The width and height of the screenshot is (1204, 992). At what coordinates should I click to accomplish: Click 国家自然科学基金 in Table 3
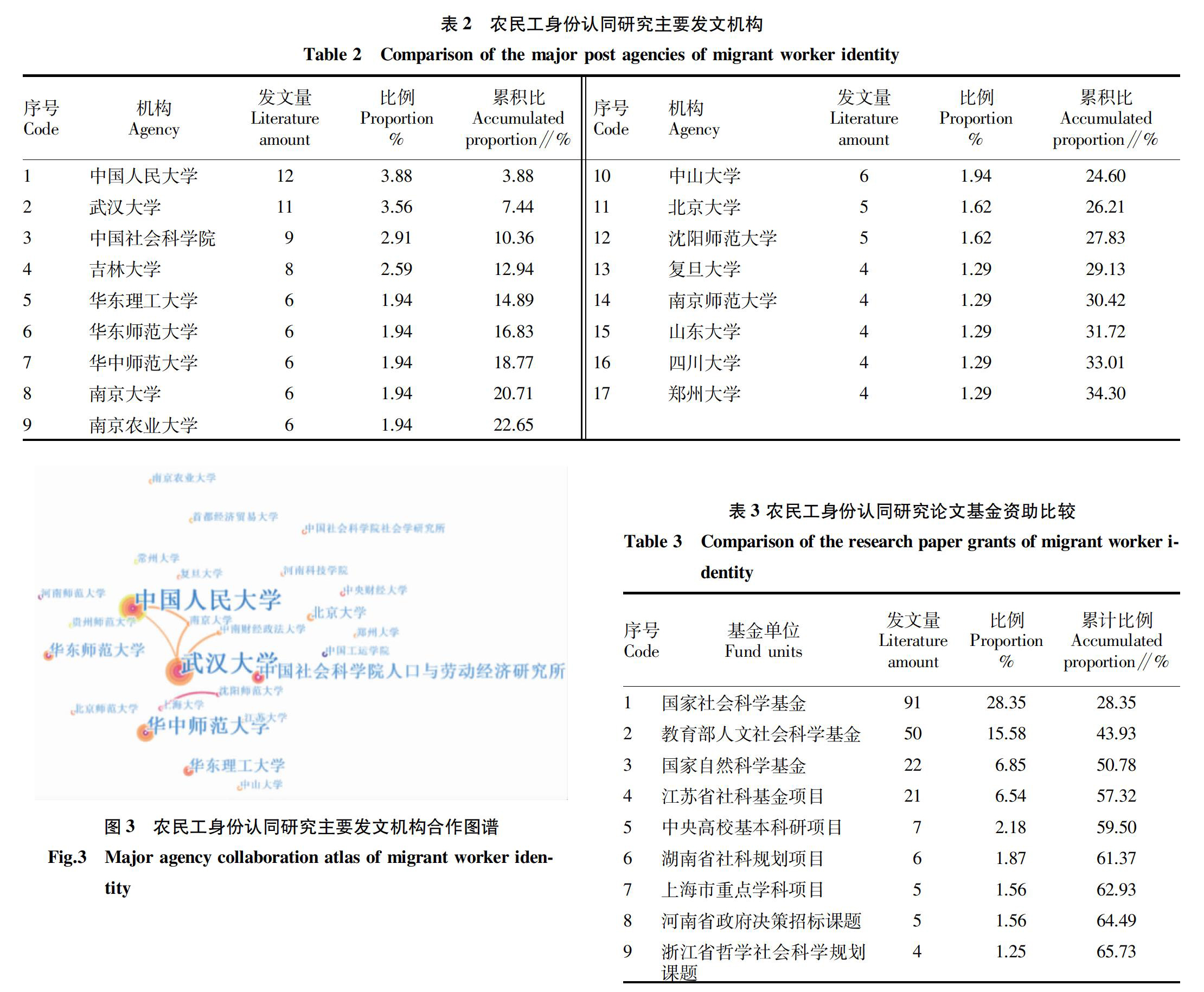coord(734,765)
